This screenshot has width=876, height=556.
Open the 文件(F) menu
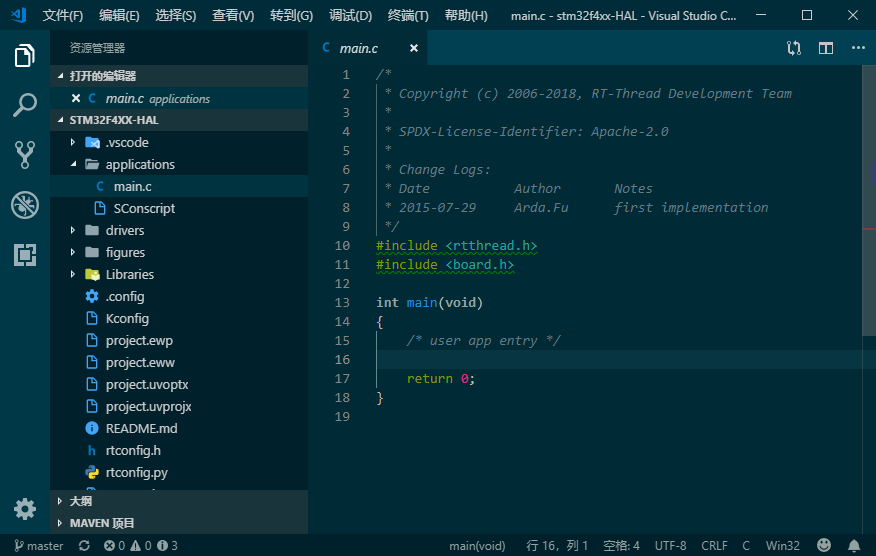pos(63,15)
